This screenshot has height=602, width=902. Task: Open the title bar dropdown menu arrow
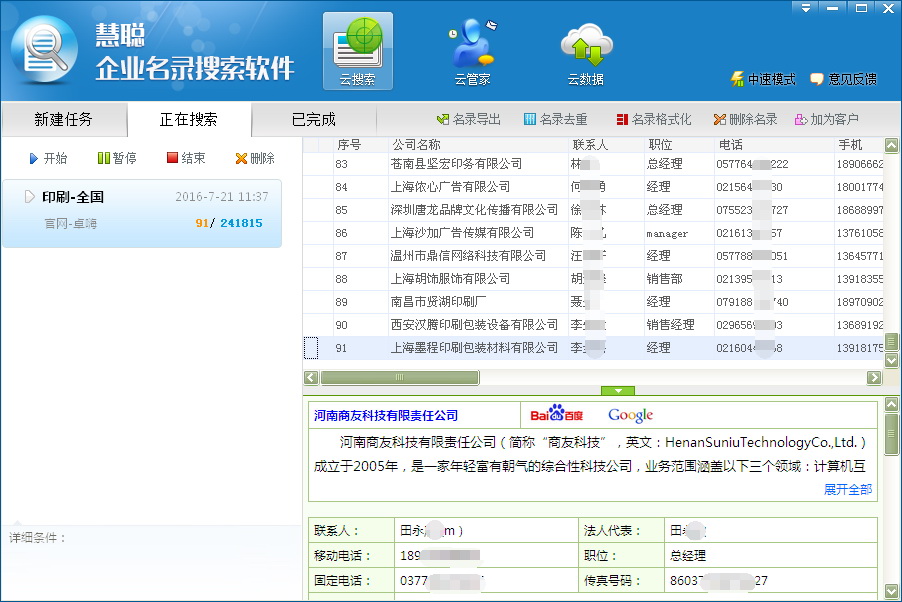805,7
